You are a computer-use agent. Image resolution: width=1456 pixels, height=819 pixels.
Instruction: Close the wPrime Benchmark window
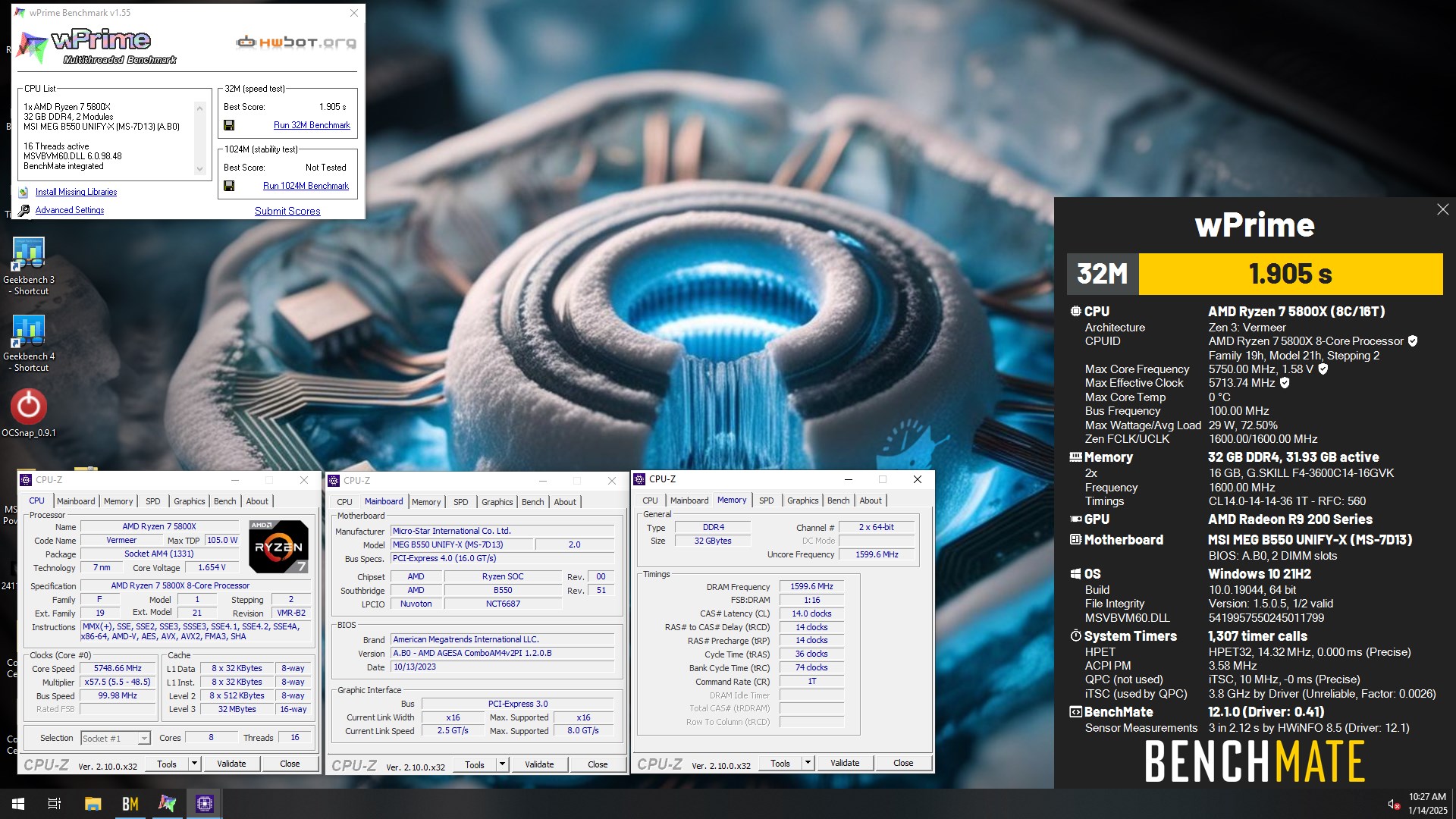click(353, 13)
